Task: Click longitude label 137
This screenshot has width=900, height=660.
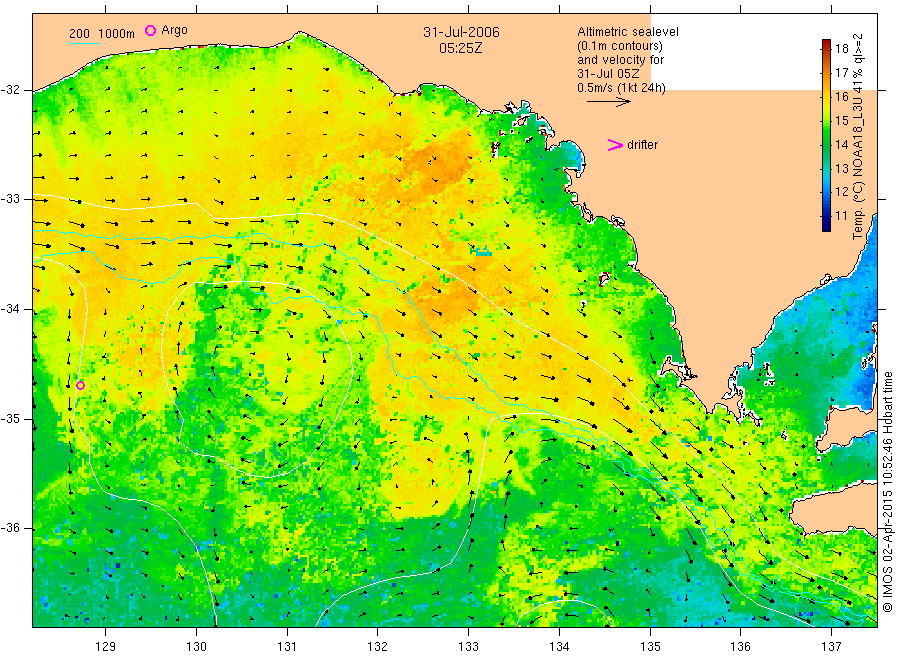Action: pos(831,647)
